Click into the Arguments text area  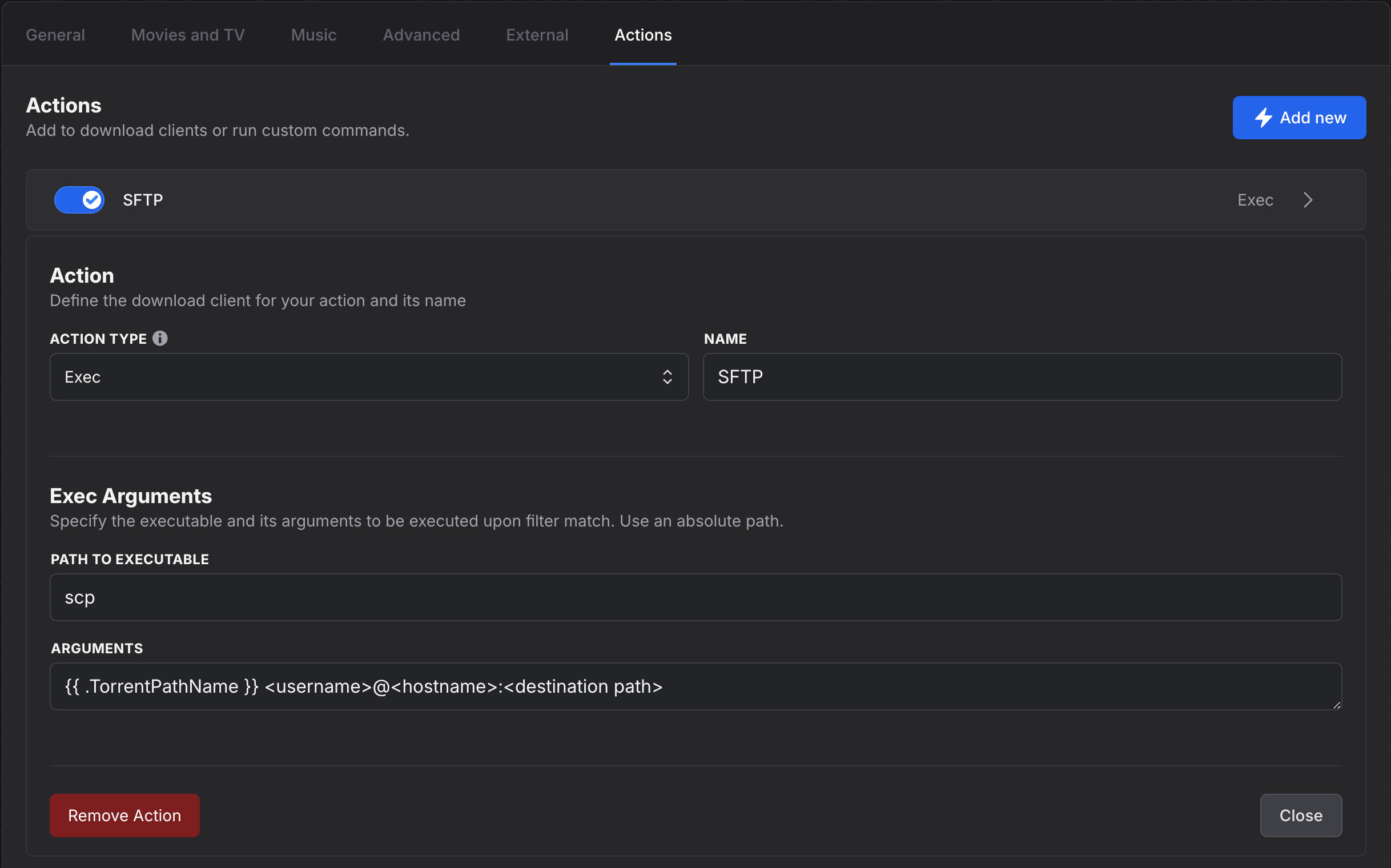point(696,686)
